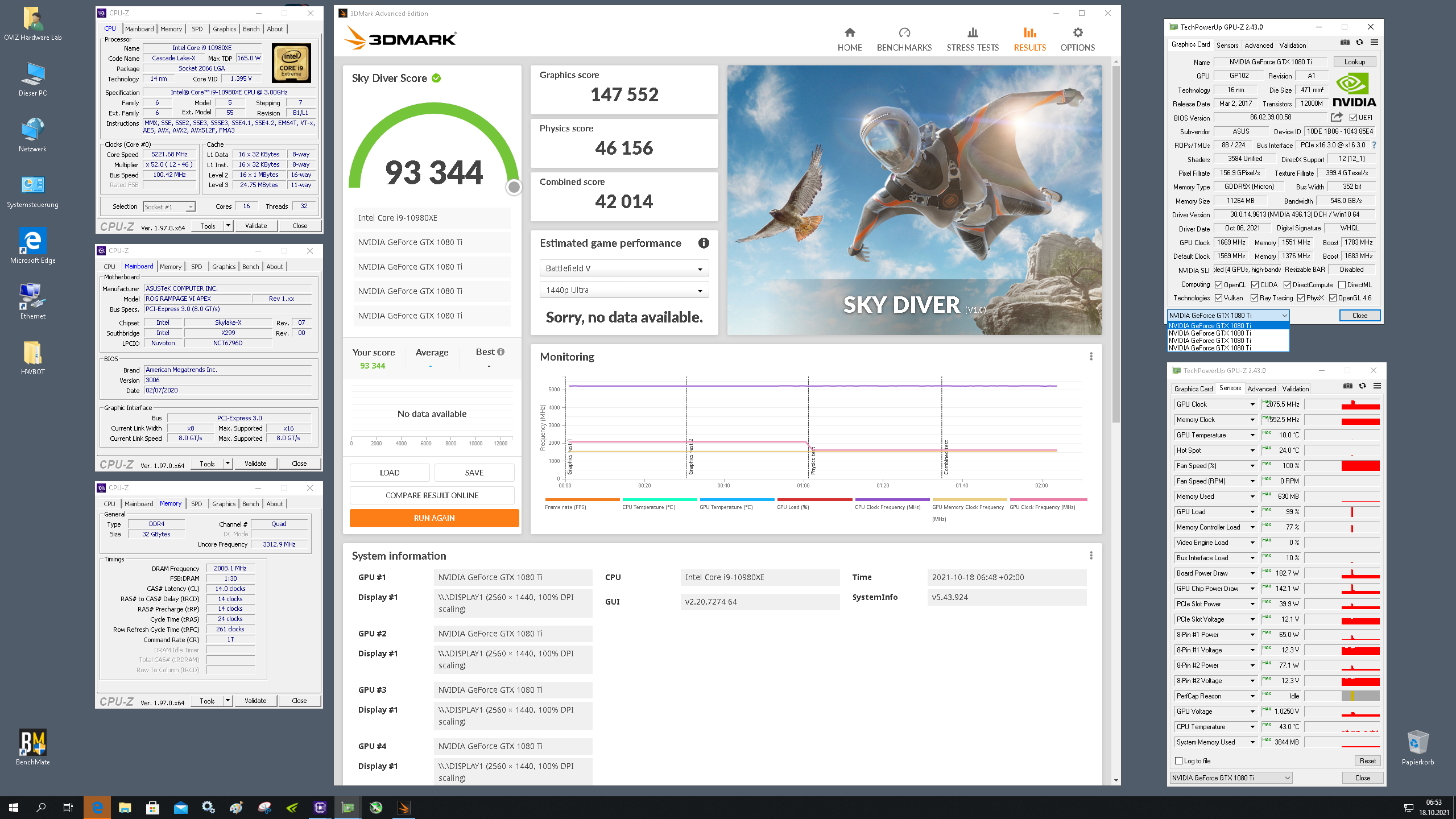The width and height of the screenshot is (1456, 819).
Task: Toggle the CUDA checkbox
Action: click(1255, 285)
